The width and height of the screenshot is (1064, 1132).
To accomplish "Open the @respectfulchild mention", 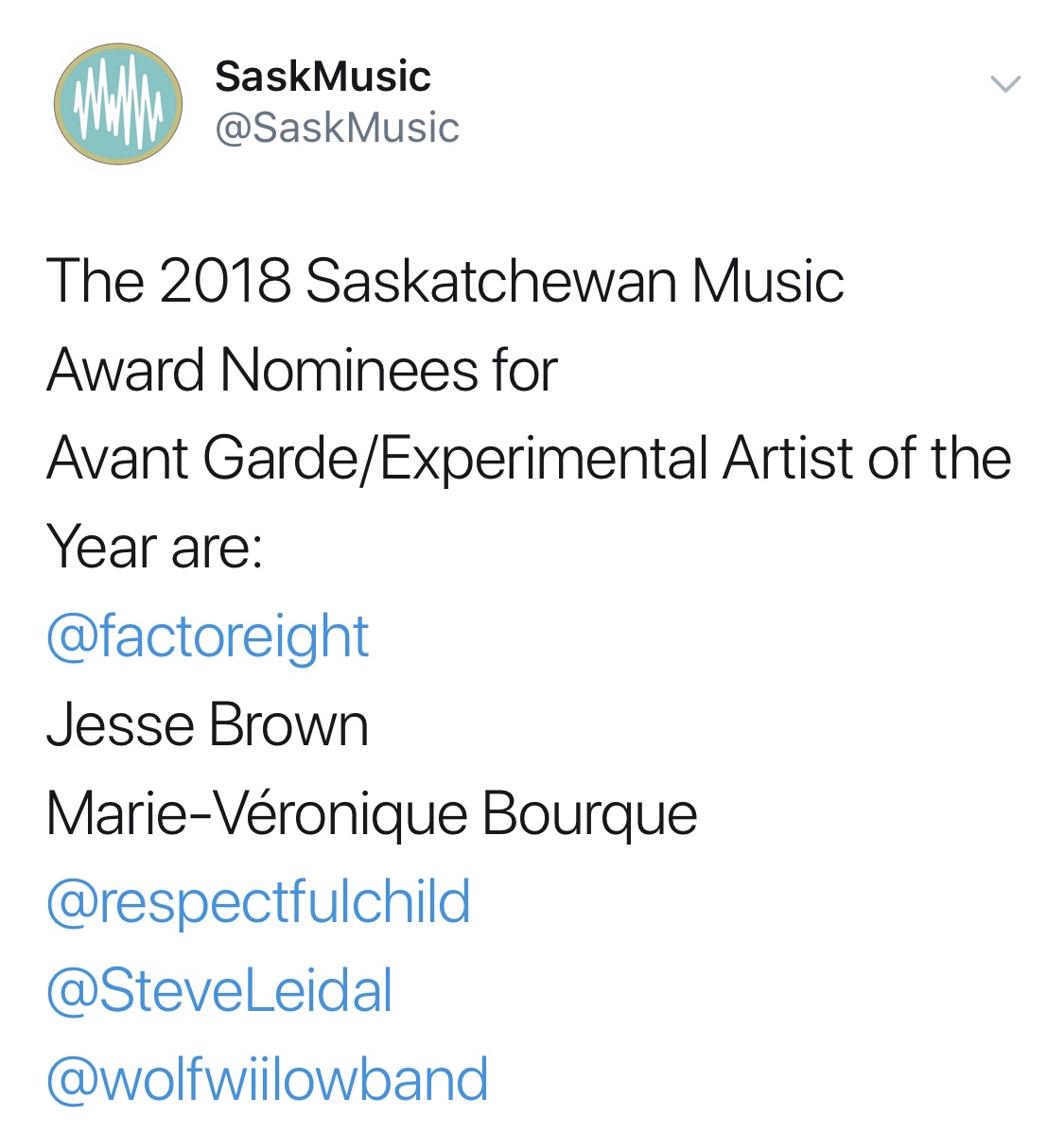I will [x=258, y=902].
